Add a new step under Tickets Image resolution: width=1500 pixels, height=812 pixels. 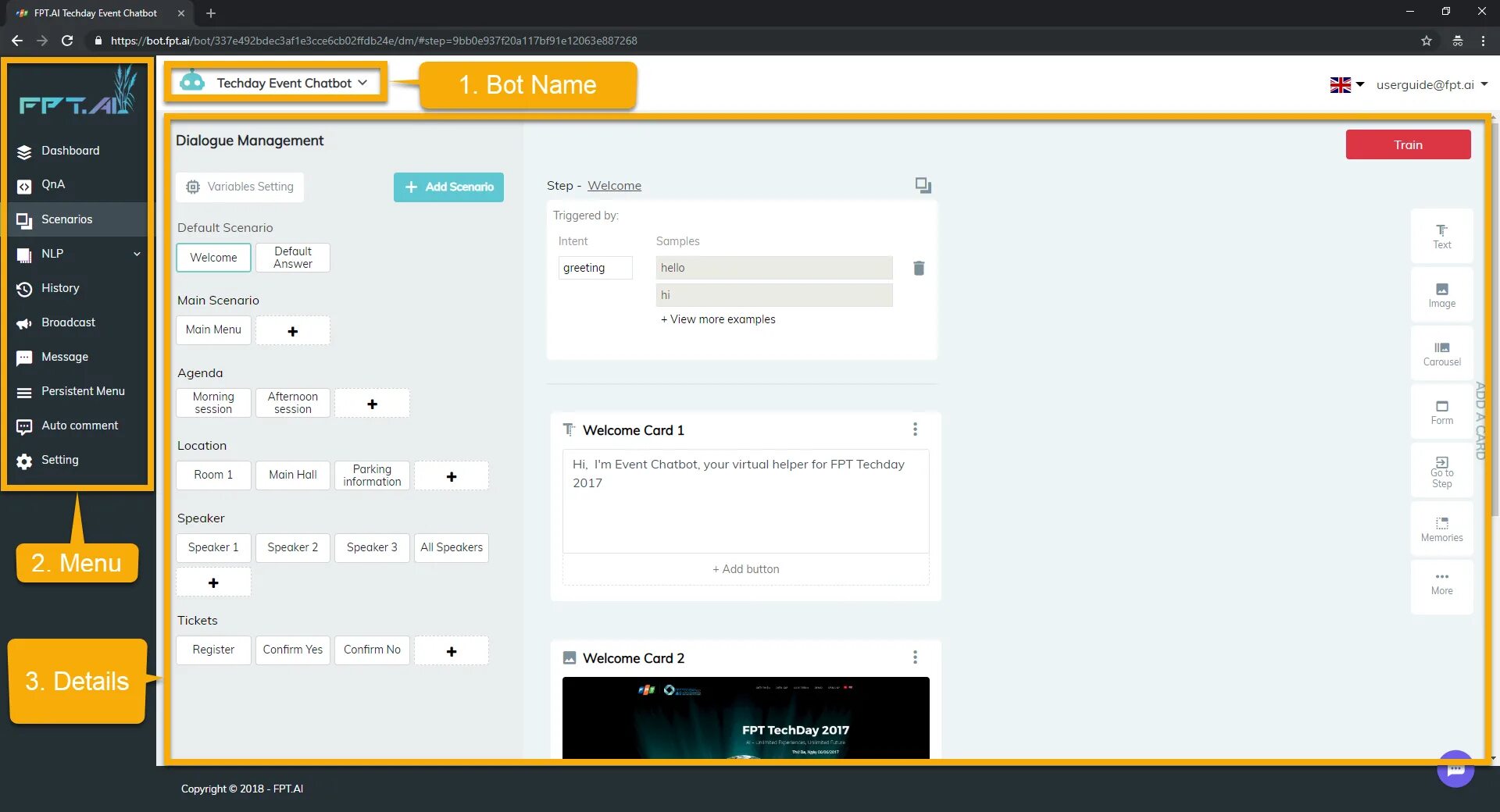coord(452,650)
